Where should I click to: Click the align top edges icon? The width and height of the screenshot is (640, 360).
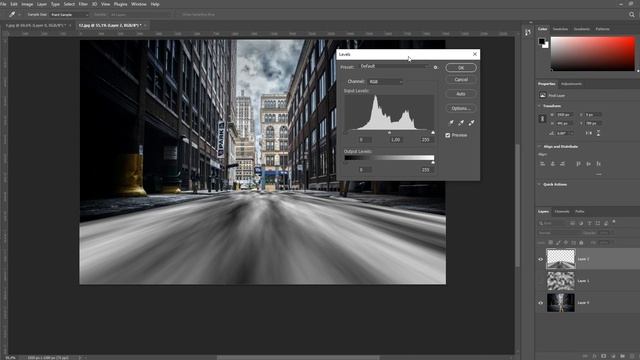coord(578,164)
